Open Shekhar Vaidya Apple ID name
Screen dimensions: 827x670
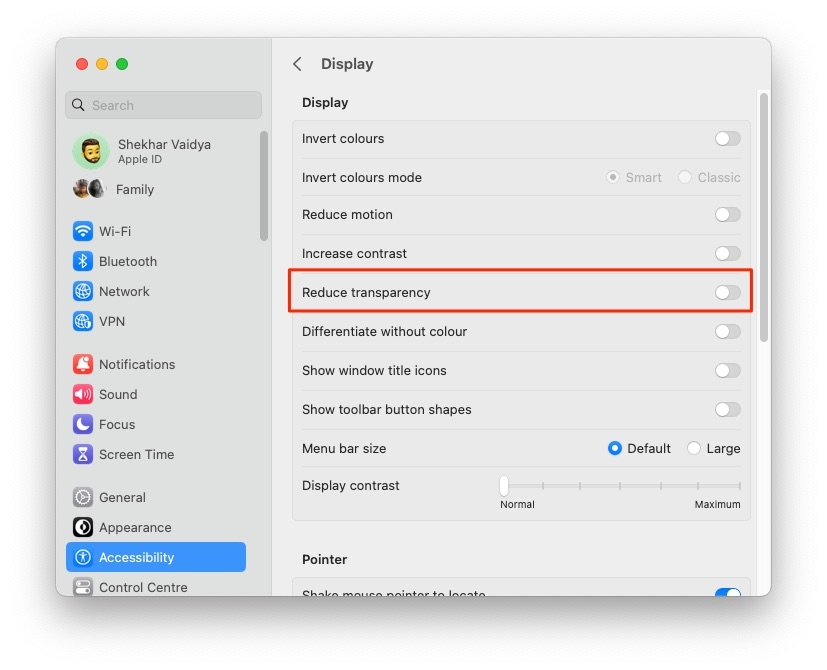tap(164, 144)
